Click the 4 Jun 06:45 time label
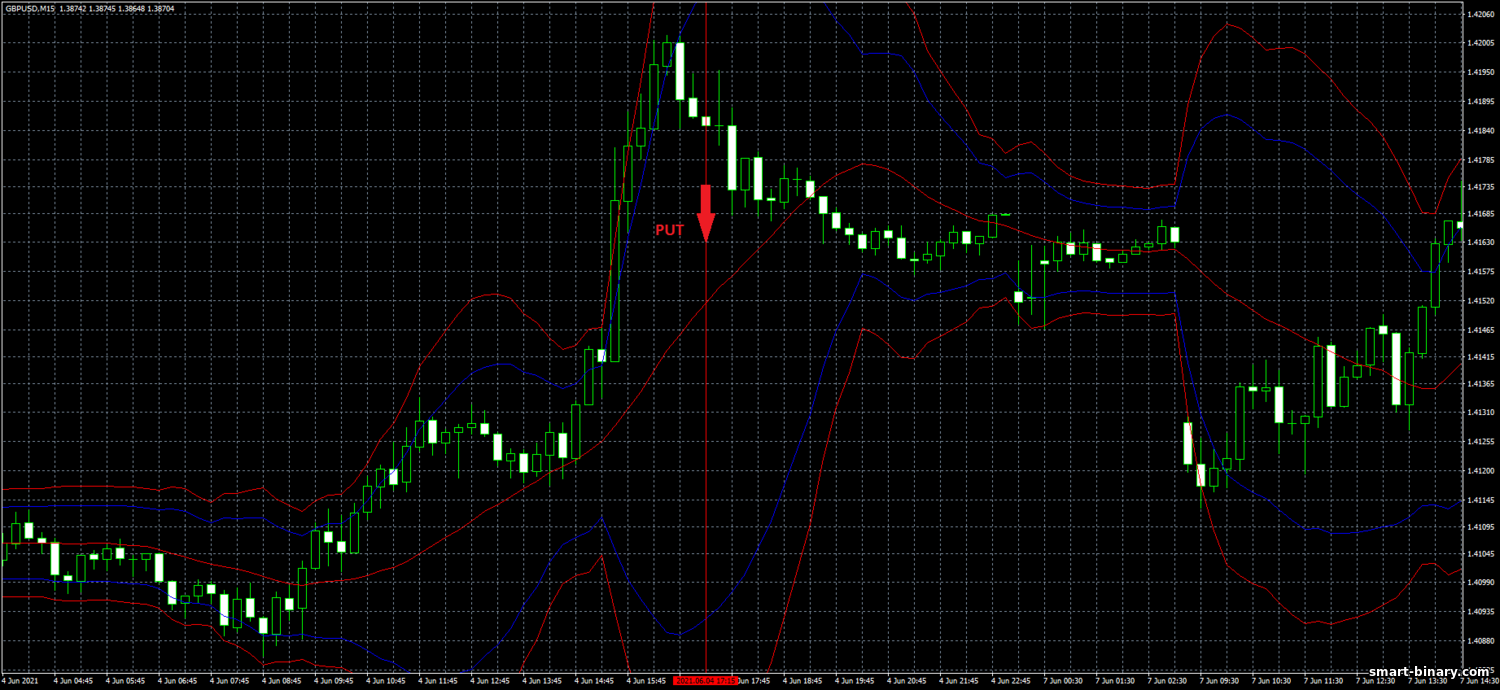1500x690 pixels. coord(178,680)
